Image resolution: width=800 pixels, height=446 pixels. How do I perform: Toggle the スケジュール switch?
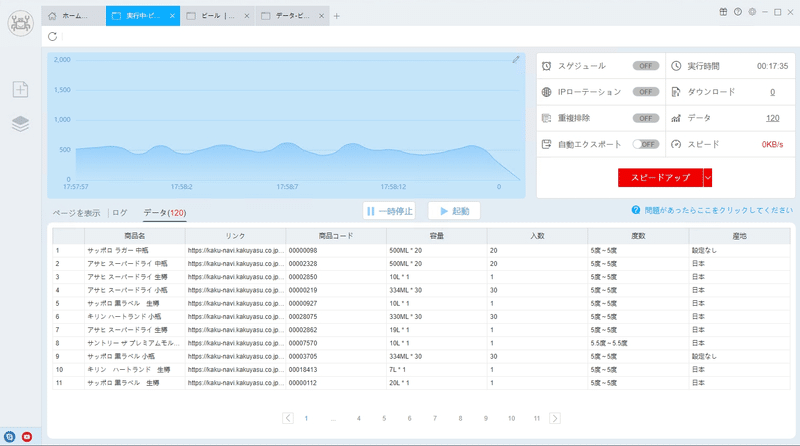646,66
